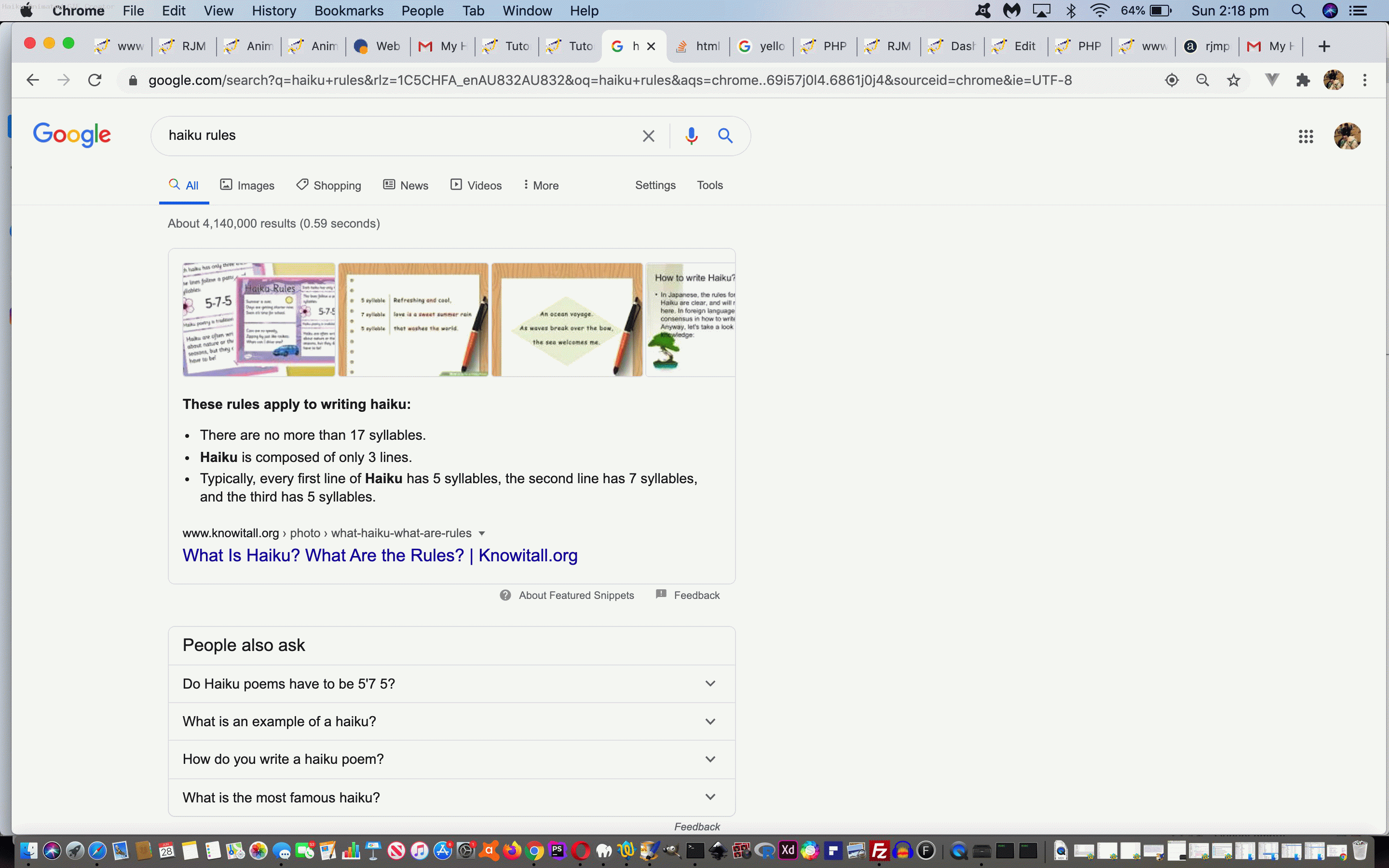The image size is (1389, 868).
Task: Open Adobe XD in the Dock
Action: [788, 850]
